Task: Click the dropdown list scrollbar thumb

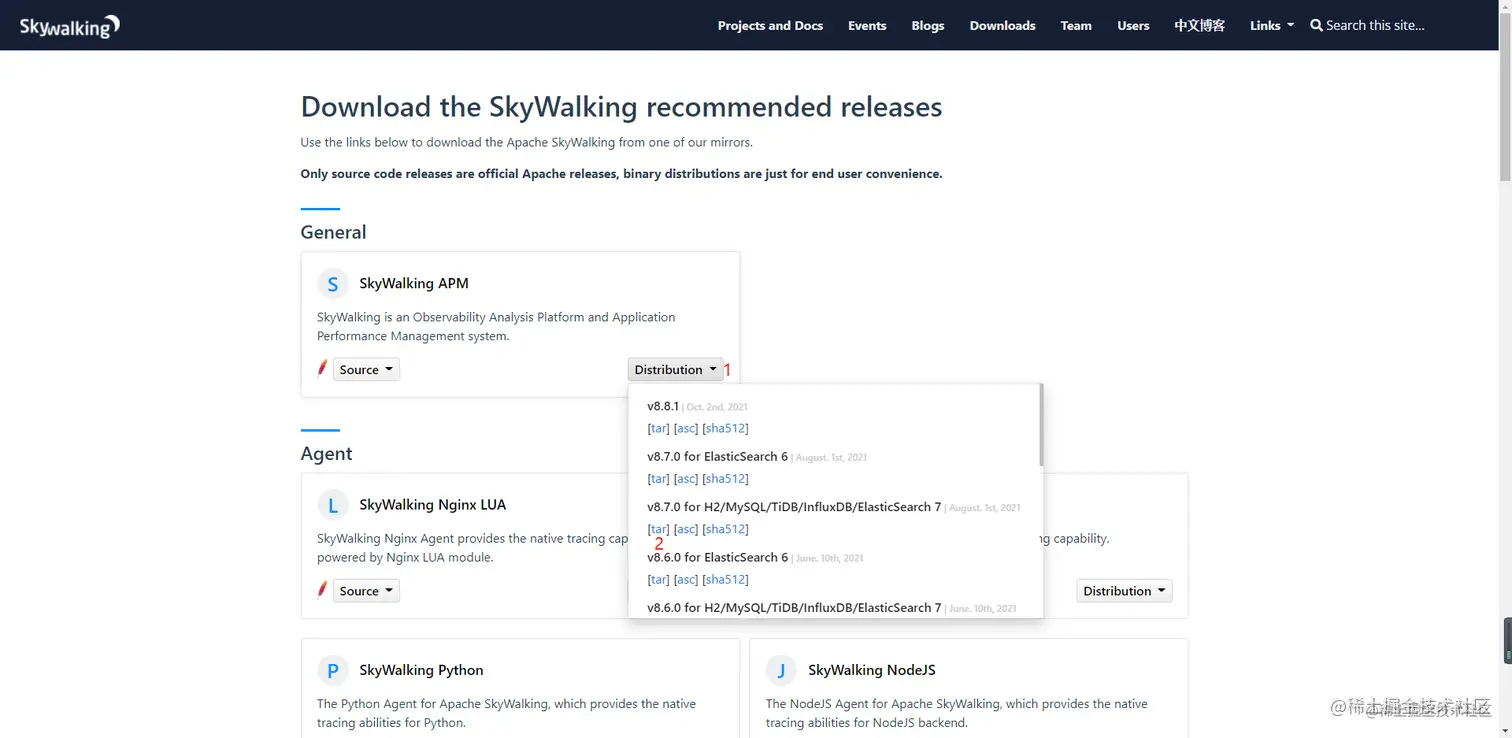Action: (1041, 424)
